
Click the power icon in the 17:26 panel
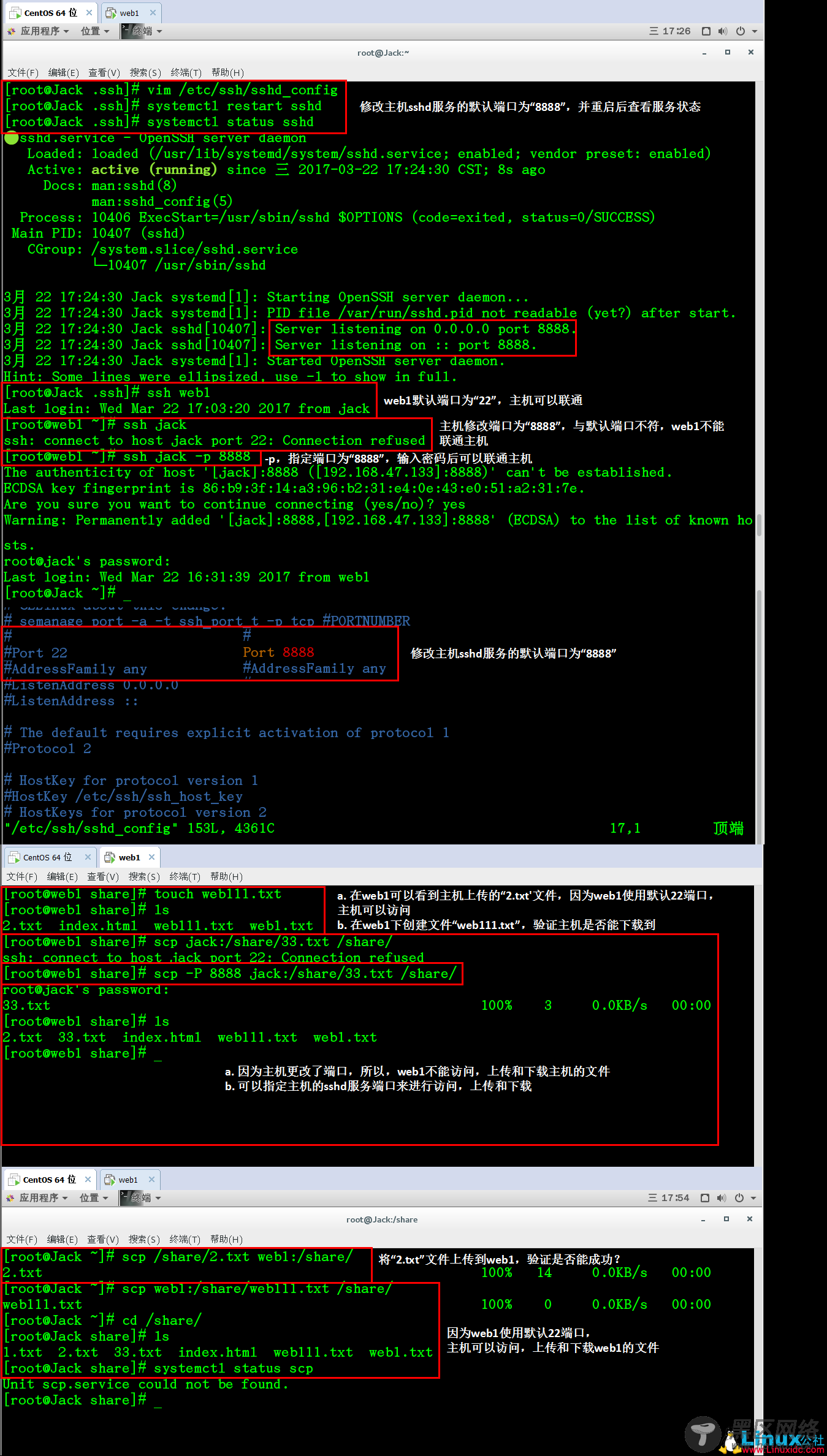pyautogui.click(x=741, y=31)
